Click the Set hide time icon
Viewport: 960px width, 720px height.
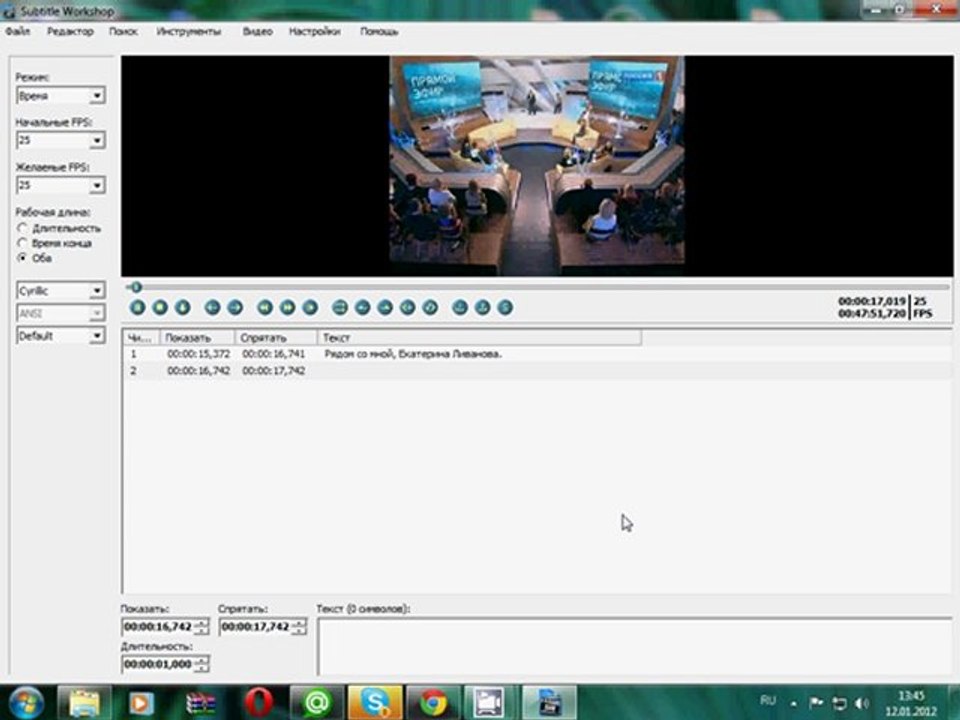(385, 307)
